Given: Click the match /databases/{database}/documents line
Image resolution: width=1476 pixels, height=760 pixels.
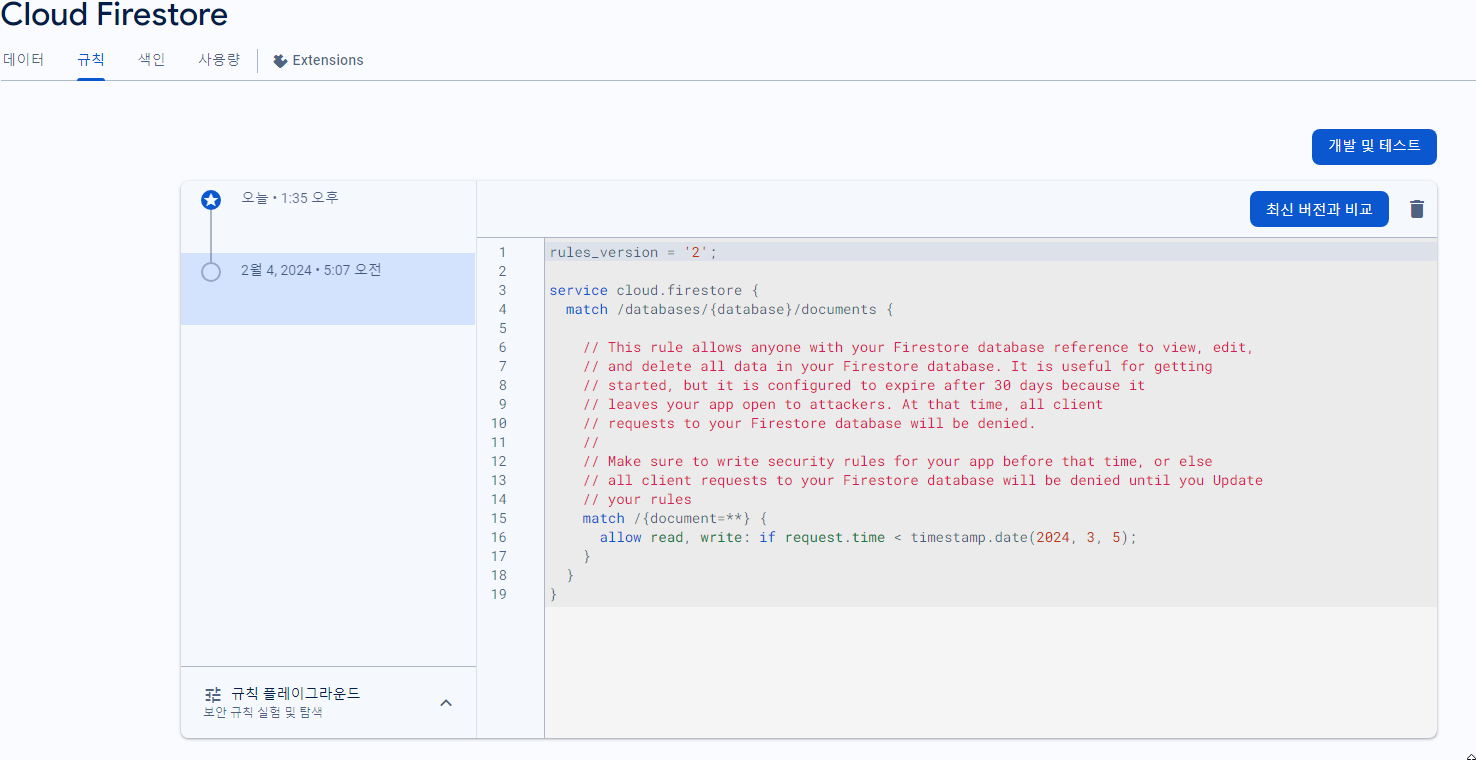Looking at the screenshot, I should 729,309.
